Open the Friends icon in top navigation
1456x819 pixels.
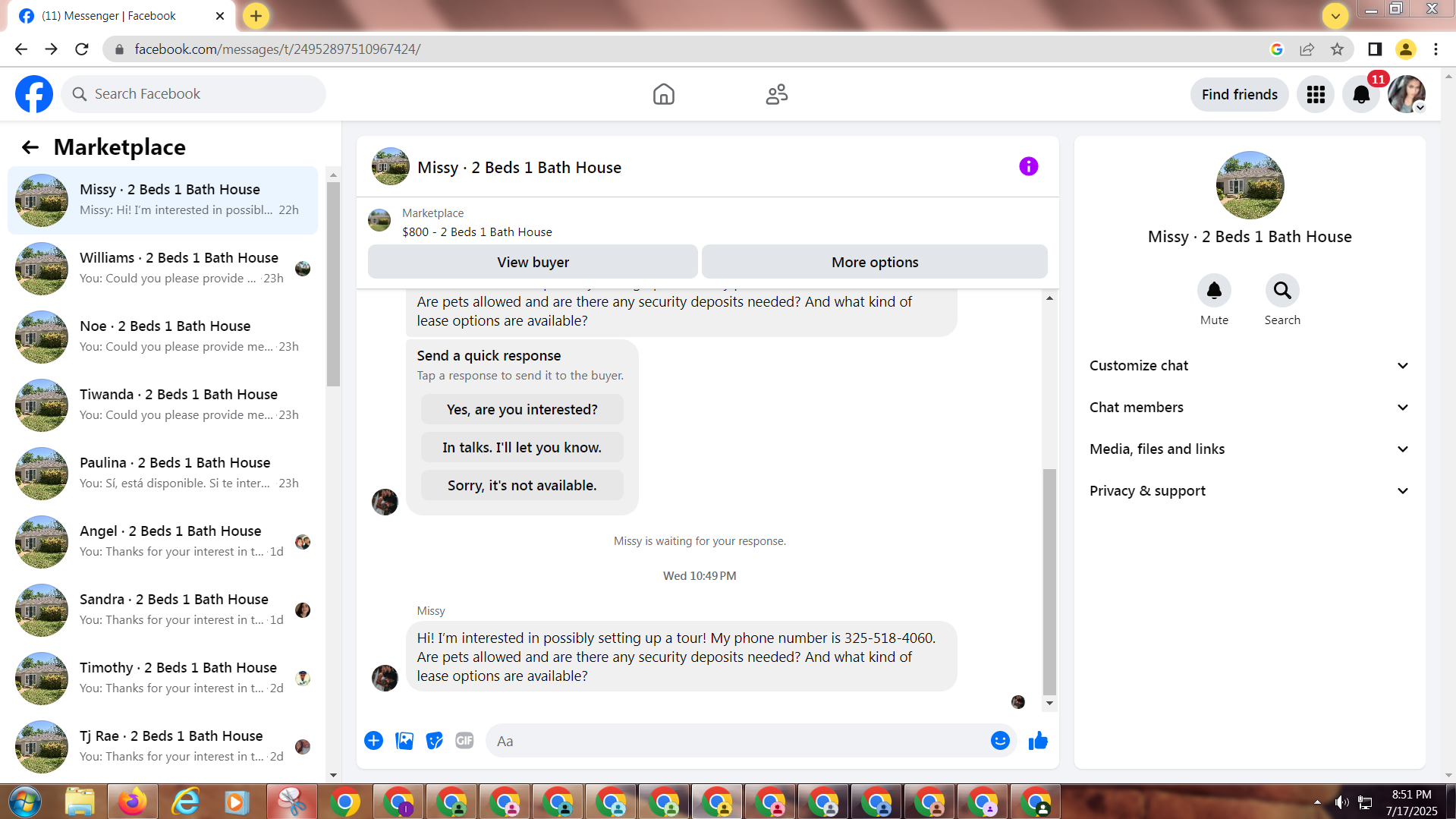click(777, 94)
